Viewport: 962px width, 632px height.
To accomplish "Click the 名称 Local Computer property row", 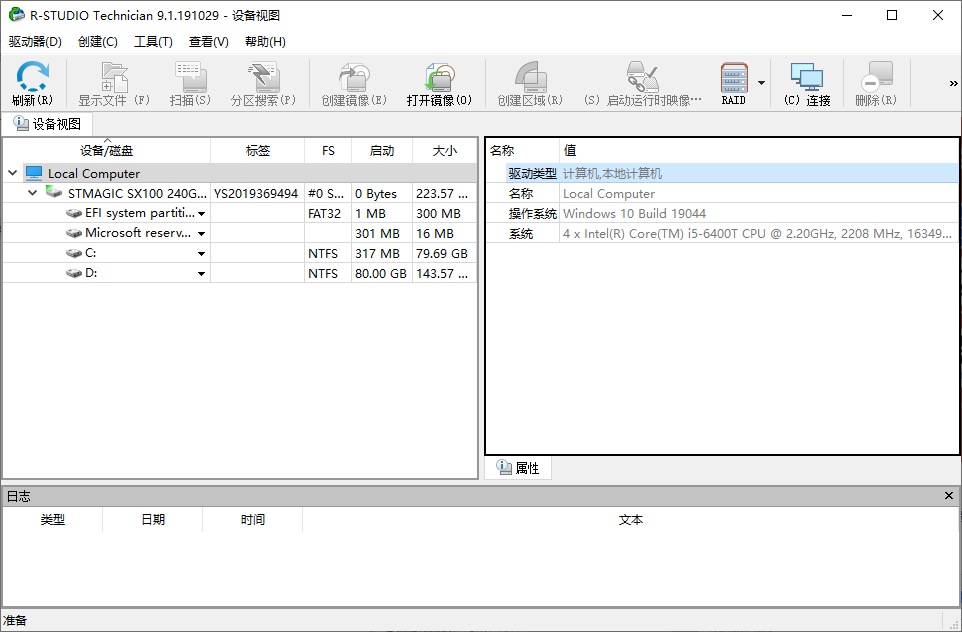I will pos(722,193).
